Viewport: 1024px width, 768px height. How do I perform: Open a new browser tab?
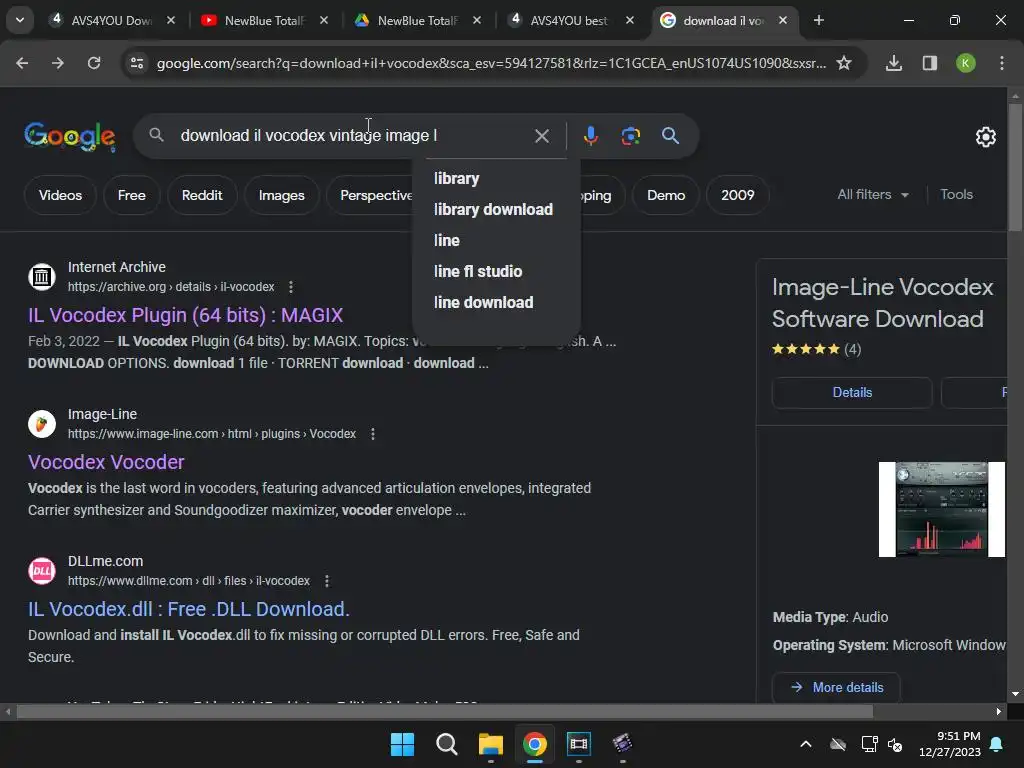pos(818,20)
